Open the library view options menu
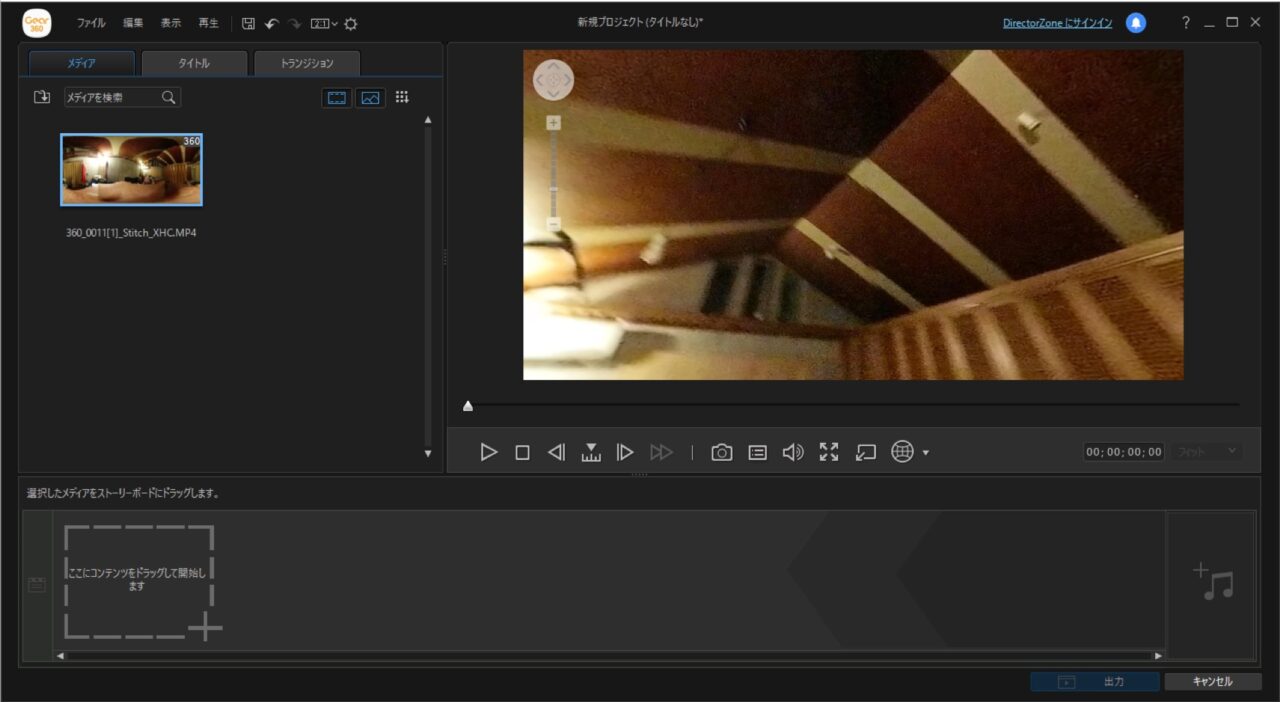 [x=402, y=97]
